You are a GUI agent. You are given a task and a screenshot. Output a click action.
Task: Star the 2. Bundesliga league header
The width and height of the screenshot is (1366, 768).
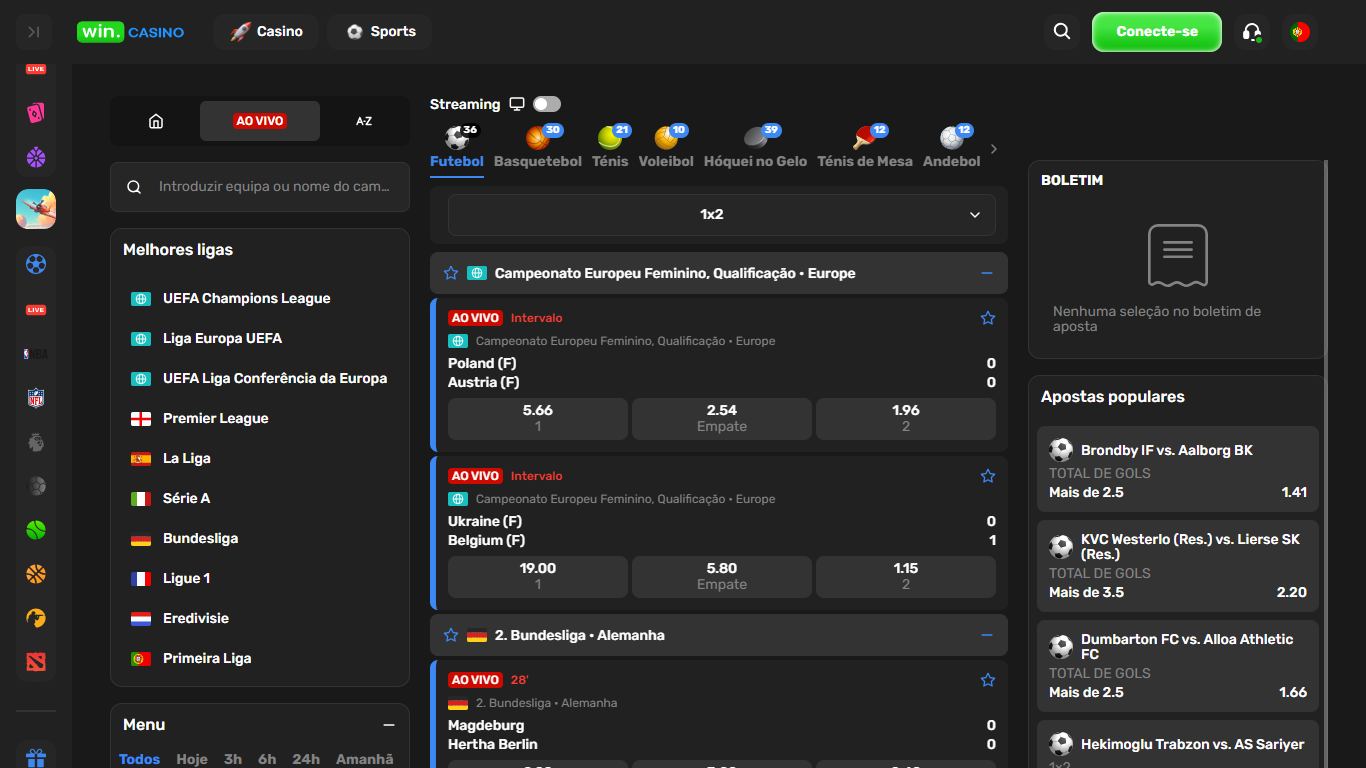pos(451,635)
